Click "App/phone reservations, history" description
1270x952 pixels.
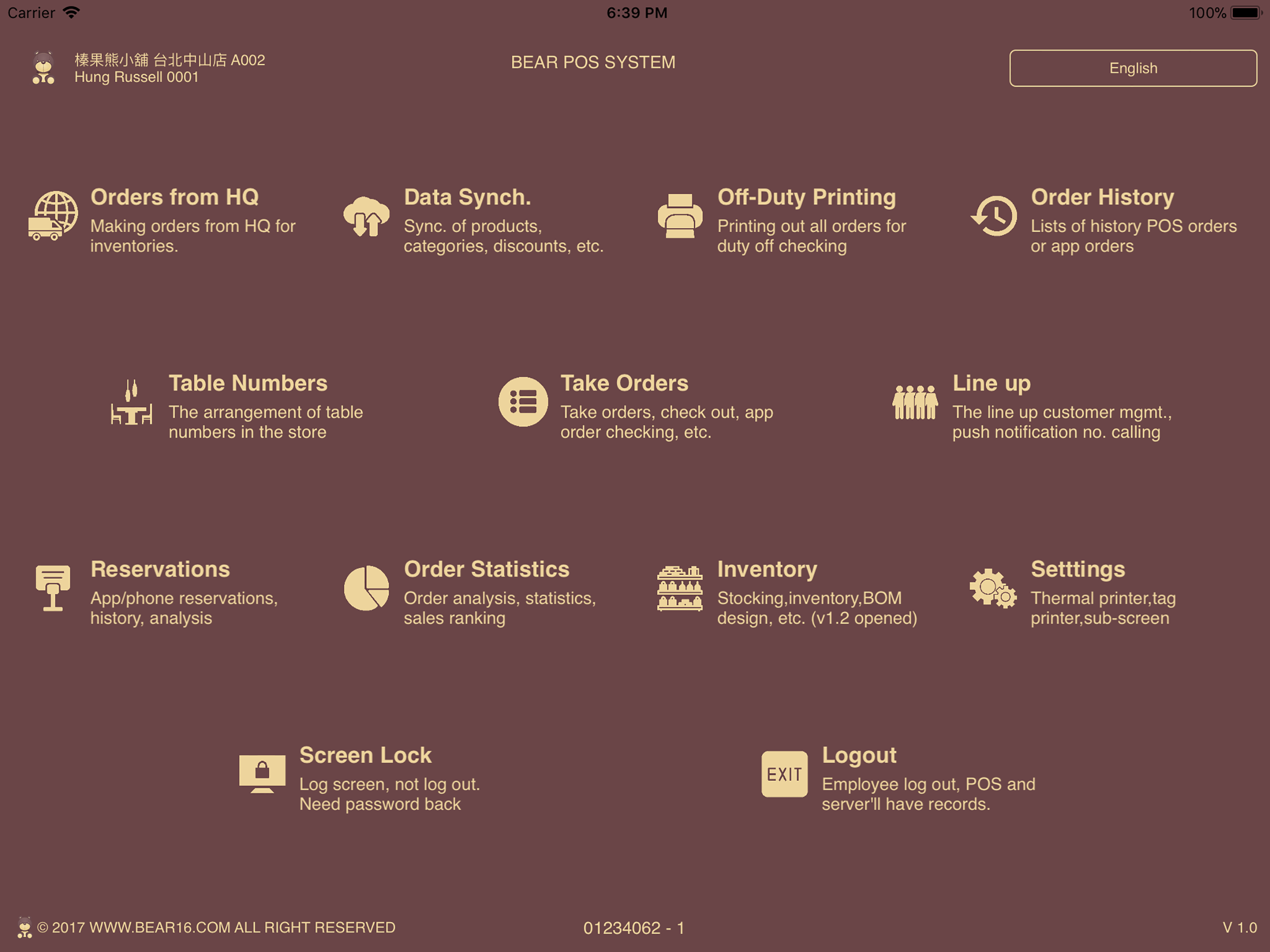184,608
